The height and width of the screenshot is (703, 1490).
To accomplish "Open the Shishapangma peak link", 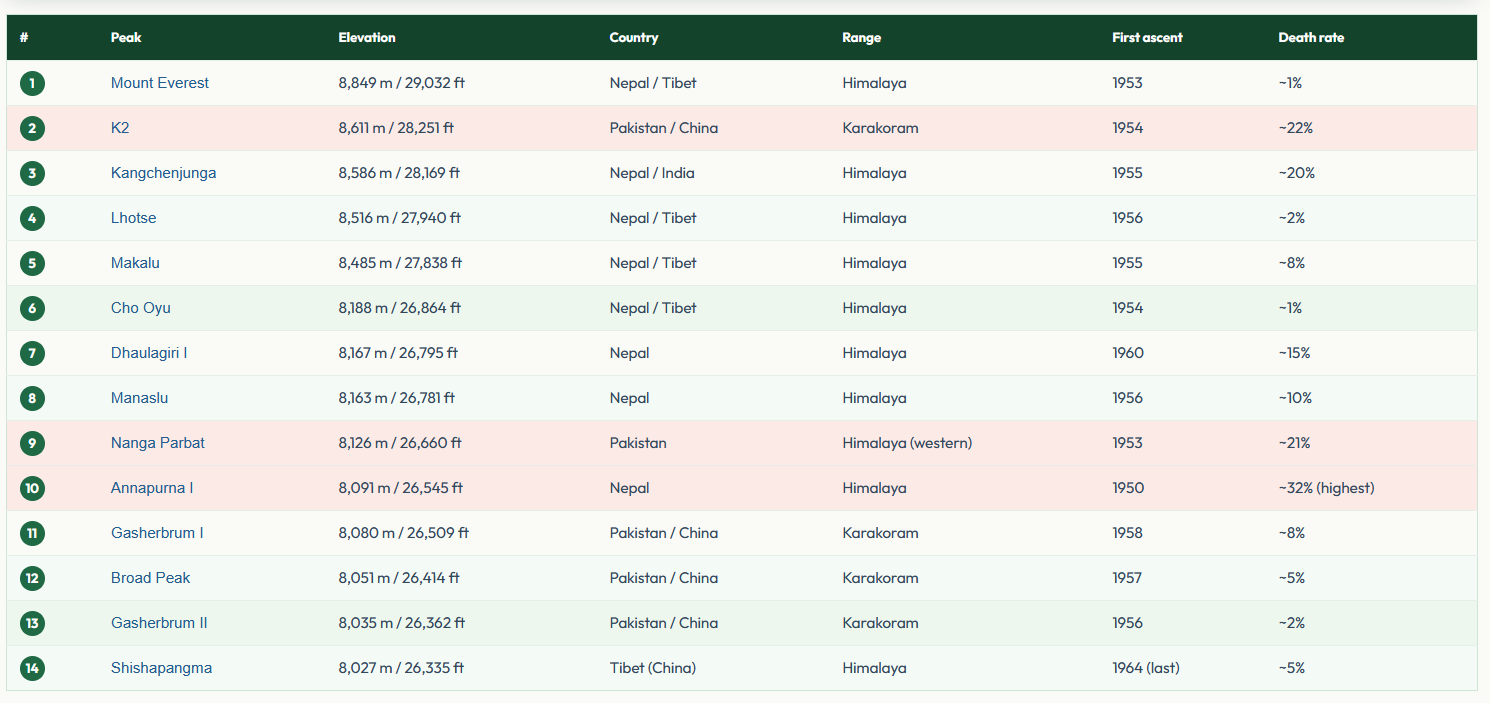I will tap(161, 668).
